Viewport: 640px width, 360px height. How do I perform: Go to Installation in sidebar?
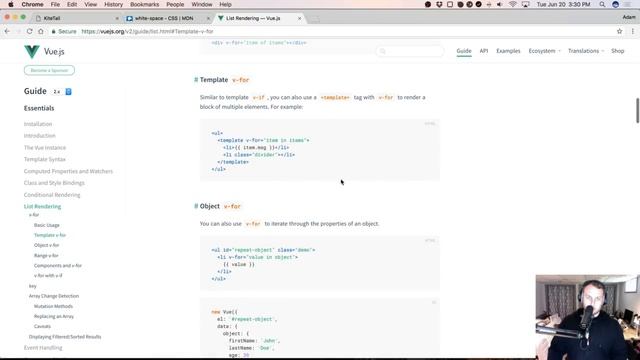(38, 124)
